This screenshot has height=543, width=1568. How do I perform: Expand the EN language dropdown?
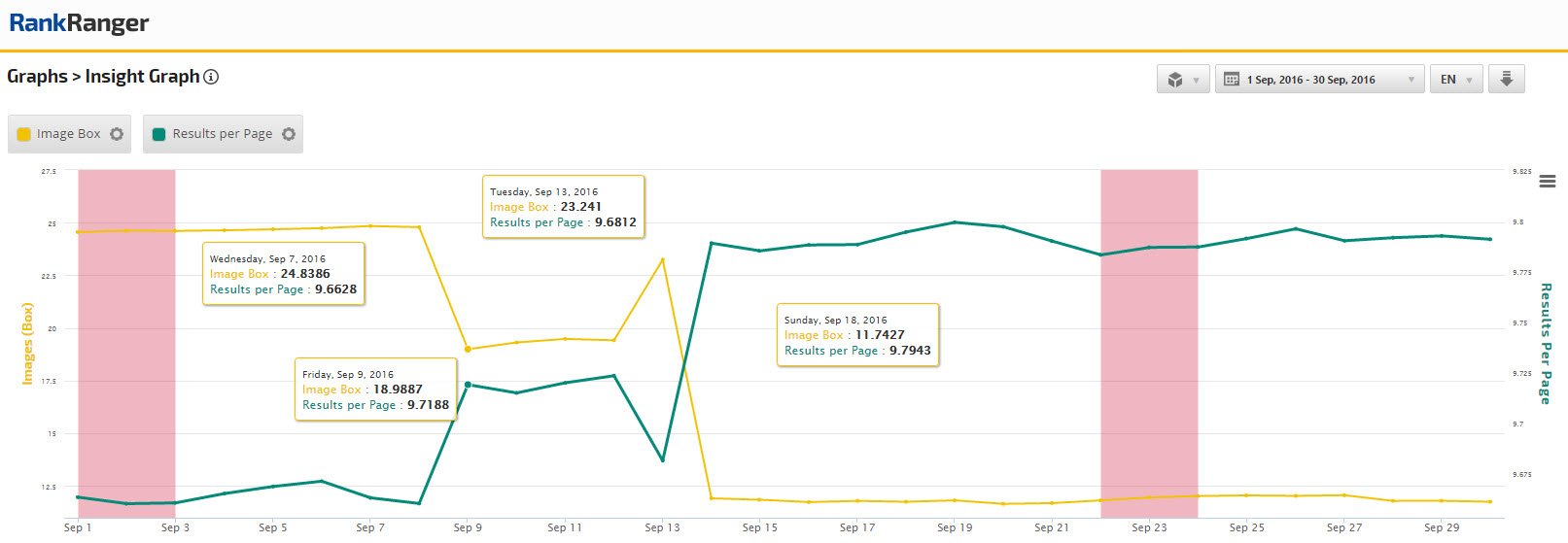[x=1456, y=80]
